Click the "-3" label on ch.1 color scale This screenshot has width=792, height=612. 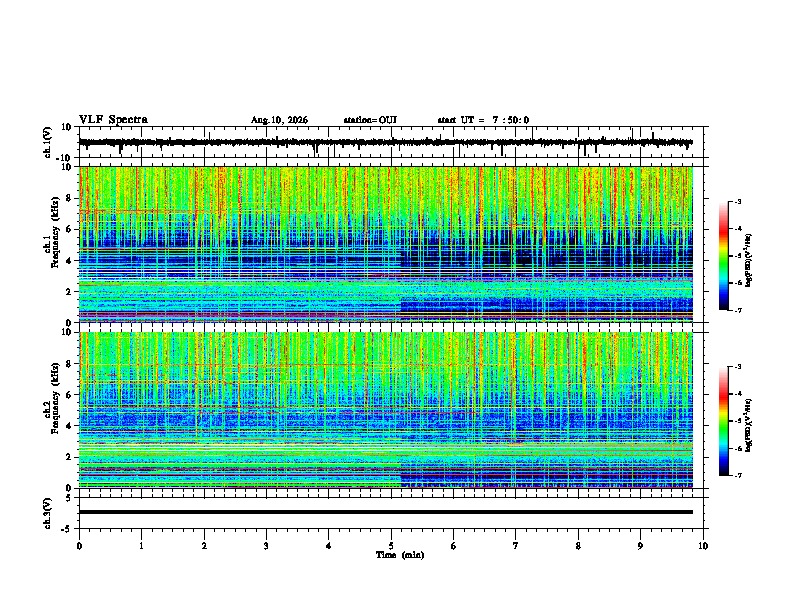point(737,201)
